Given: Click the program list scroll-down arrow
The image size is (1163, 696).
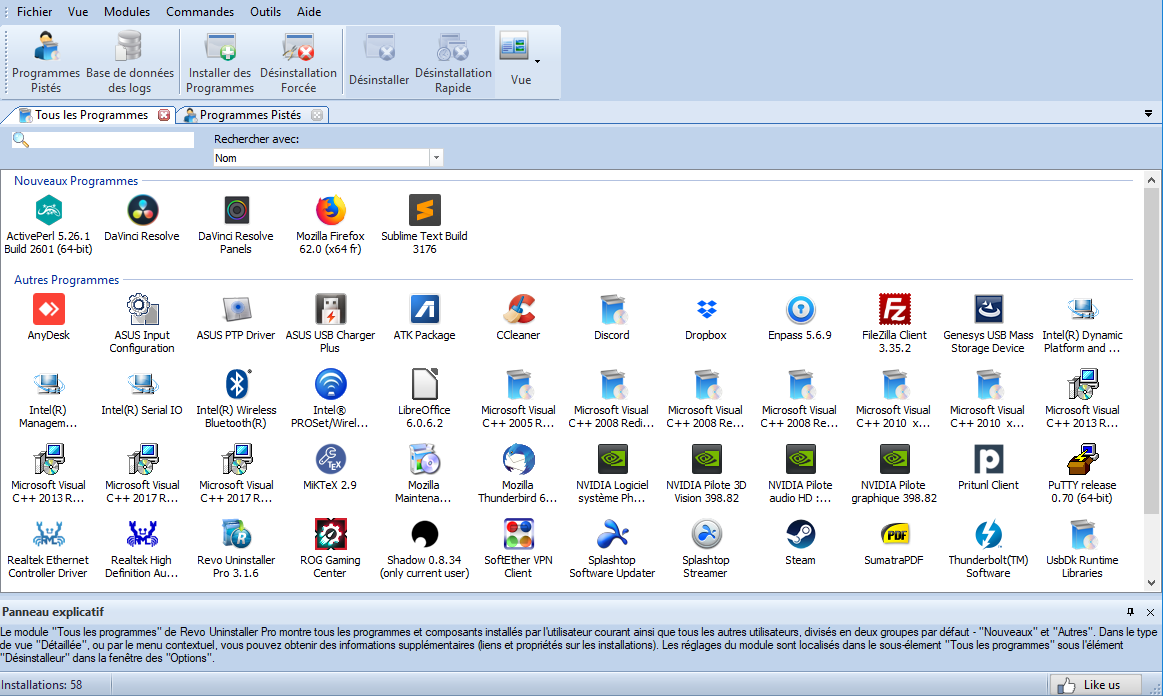Looking at the screenshot, I should (x=1151, y=583).
